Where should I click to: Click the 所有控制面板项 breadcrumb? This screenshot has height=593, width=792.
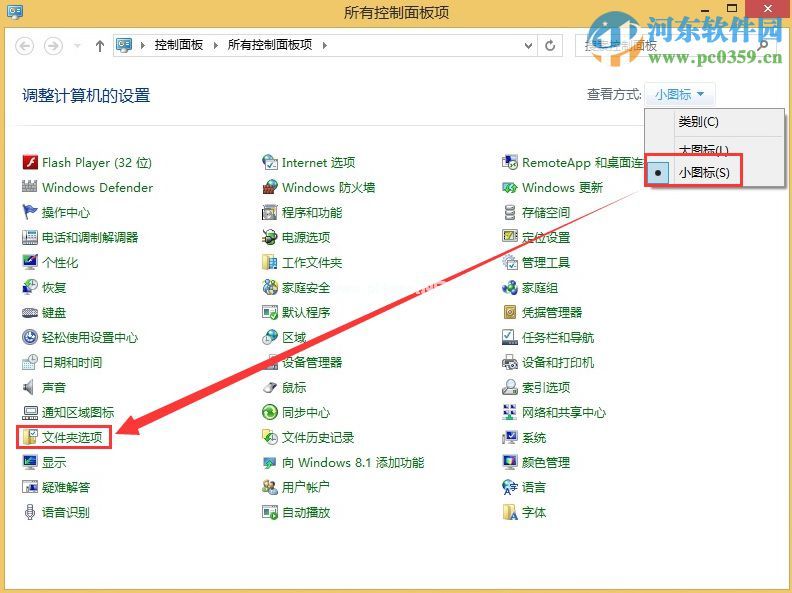270,45
